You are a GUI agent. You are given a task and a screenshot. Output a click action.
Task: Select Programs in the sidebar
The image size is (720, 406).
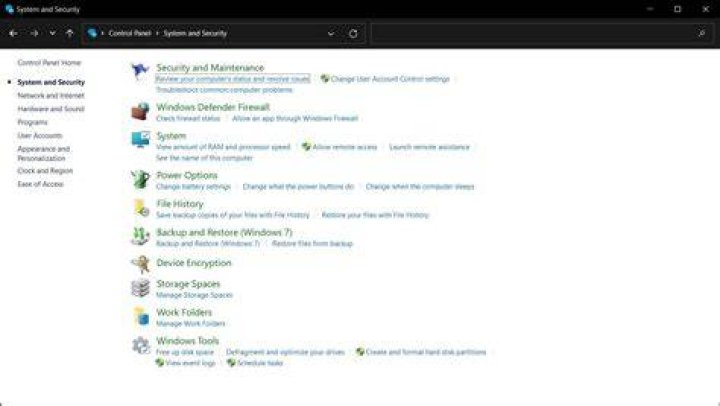tap(33, 122)
